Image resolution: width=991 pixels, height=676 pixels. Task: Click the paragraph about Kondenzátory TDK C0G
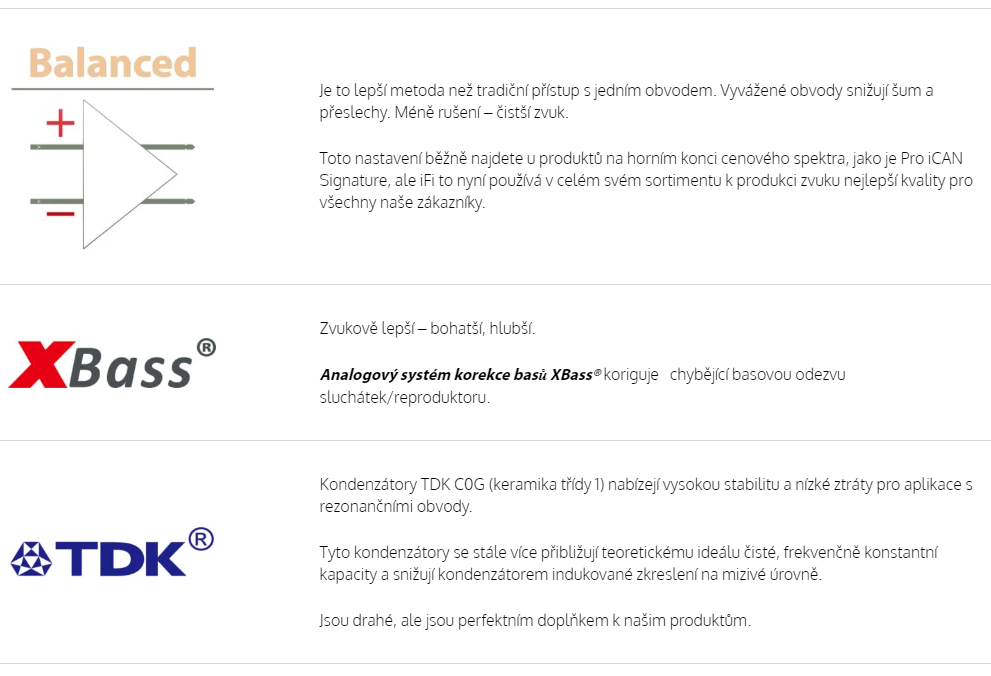click(646, 495)
